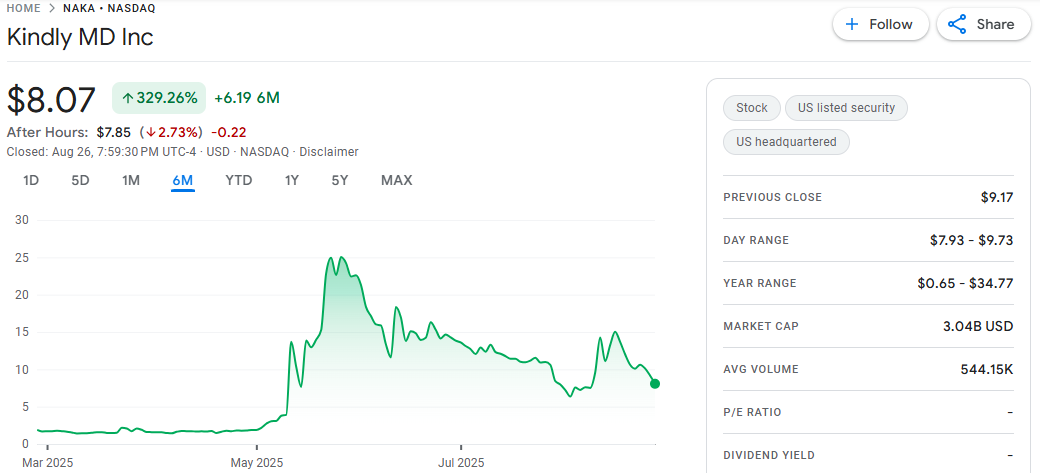Image resolution: width=1040 pixels, height=473 pixels.
Task: Click the AVG VOLUME label
Action: coord(761,370)
